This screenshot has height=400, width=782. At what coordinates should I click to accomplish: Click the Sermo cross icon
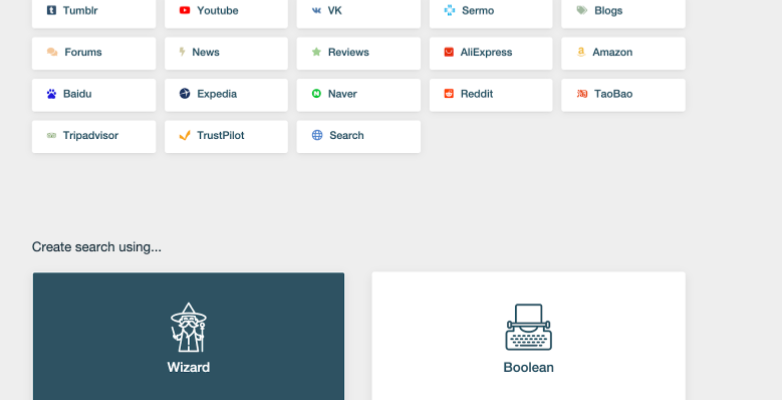pyautogui.click(x=449, y=10)
